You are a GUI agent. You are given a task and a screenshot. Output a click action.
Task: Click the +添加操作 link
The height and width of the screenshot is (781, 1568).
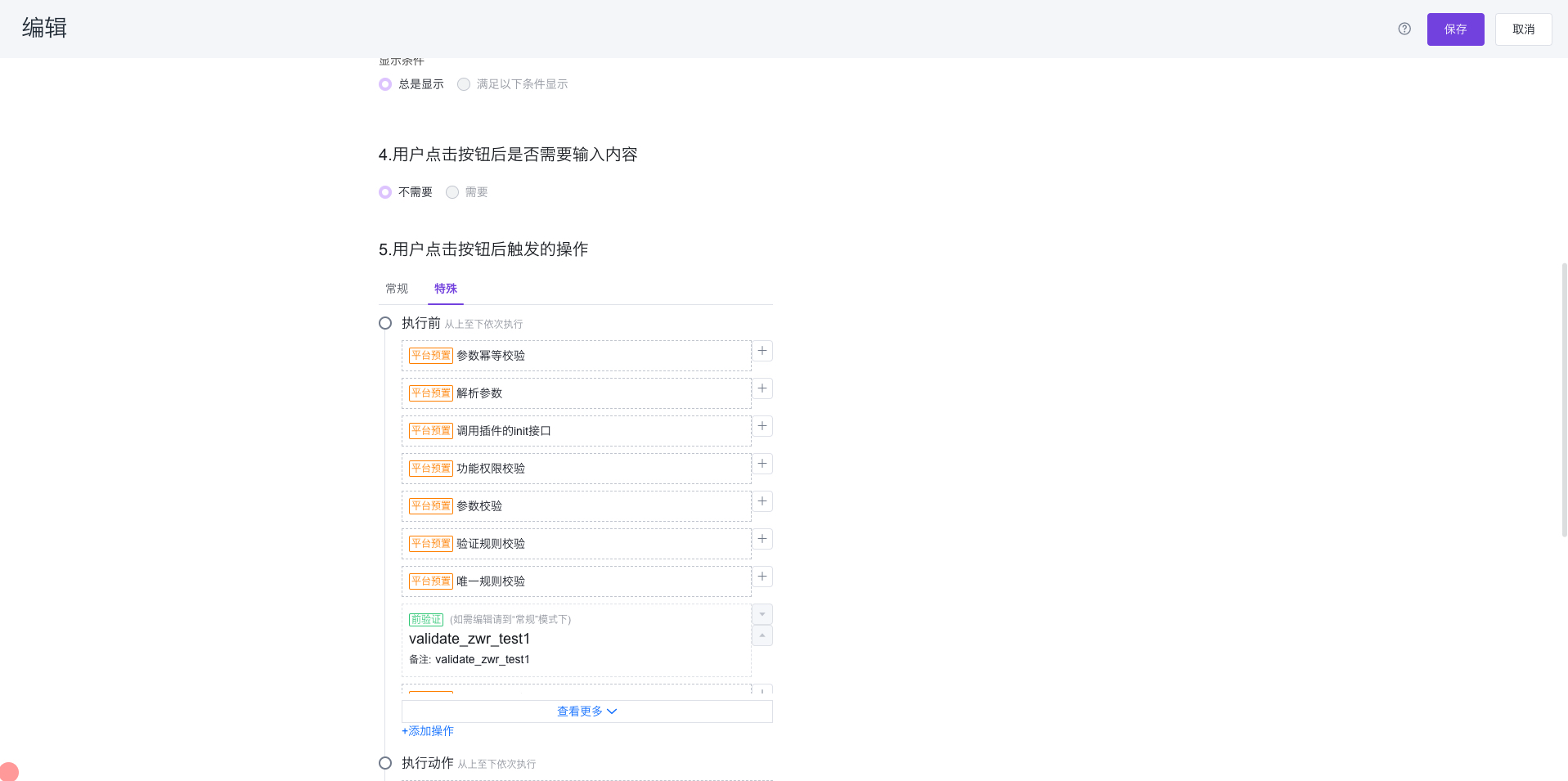pos(427,730)
